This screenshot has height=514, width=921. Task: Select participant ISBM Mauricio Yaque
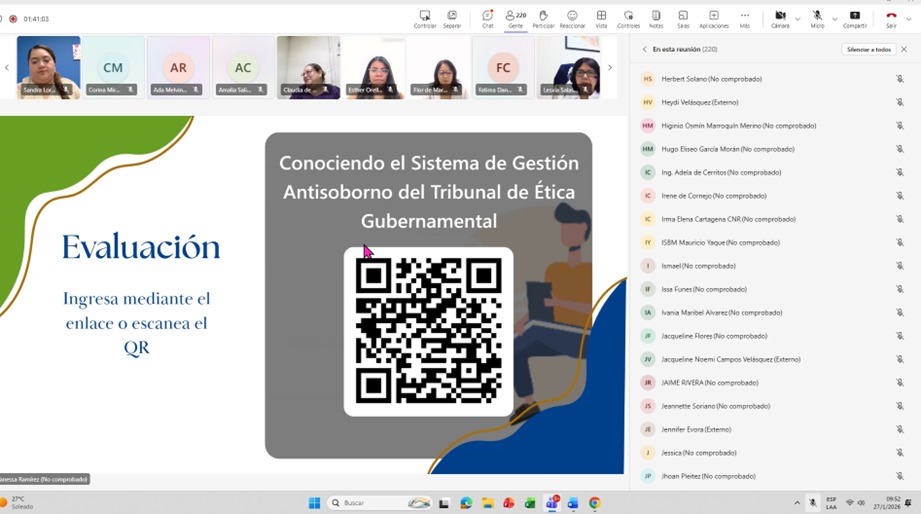[x=774, y=243]
